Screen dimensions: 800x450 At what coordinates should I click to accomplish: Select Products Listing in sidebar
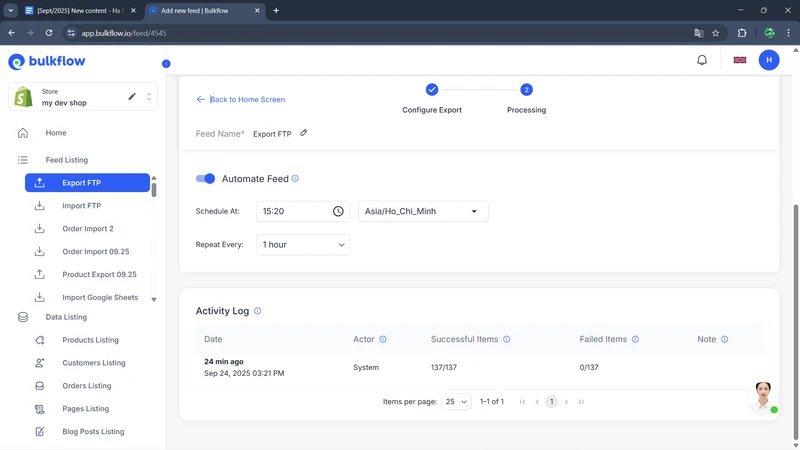coord(90,340)
